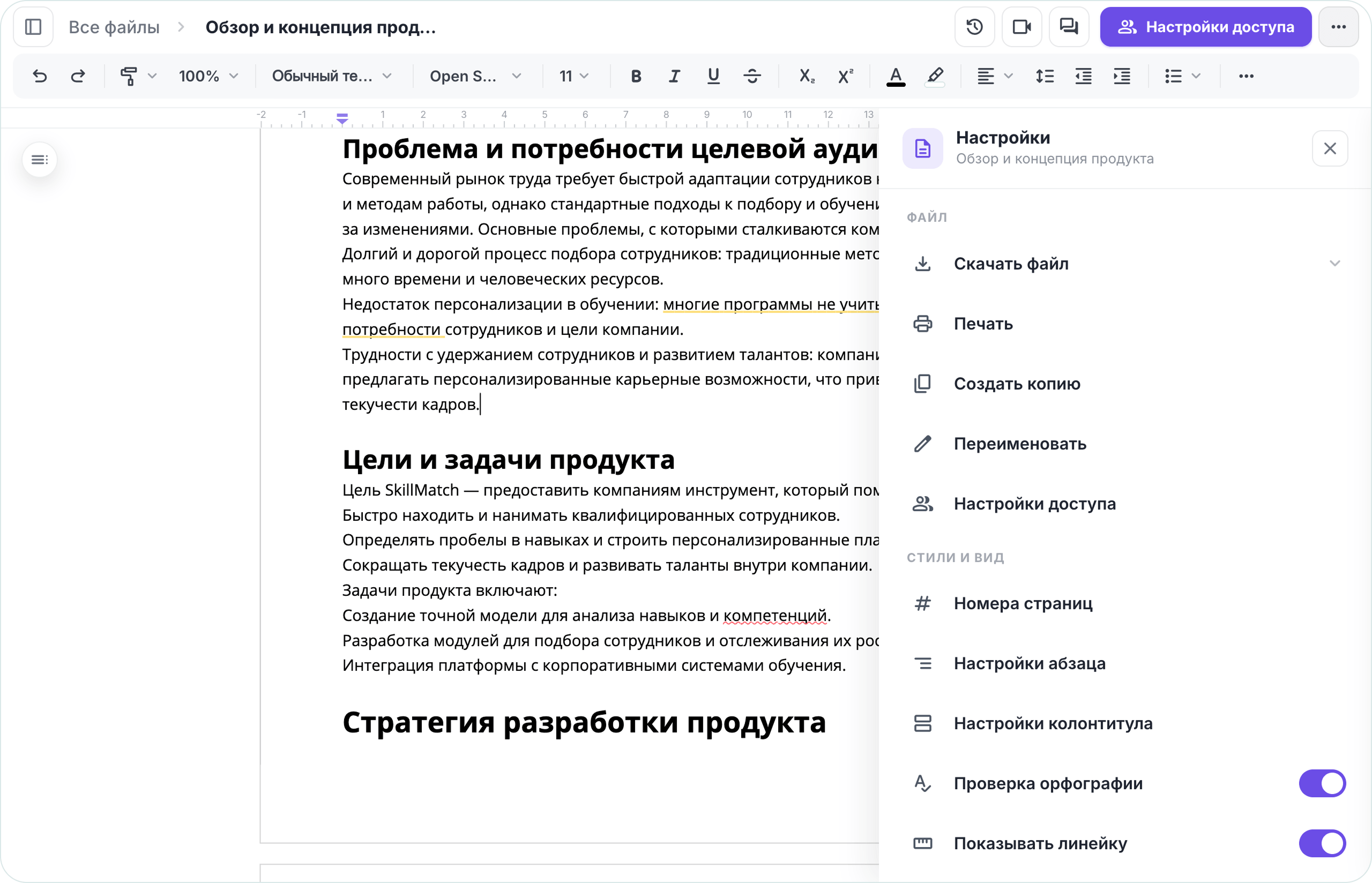Increase paragraph indent

[1122, 76]
